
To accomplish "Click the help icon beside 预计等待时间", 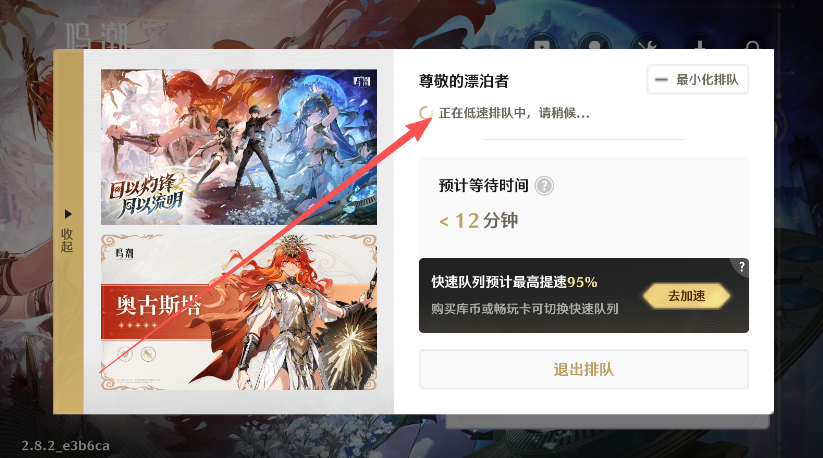I will coord(544,186).
